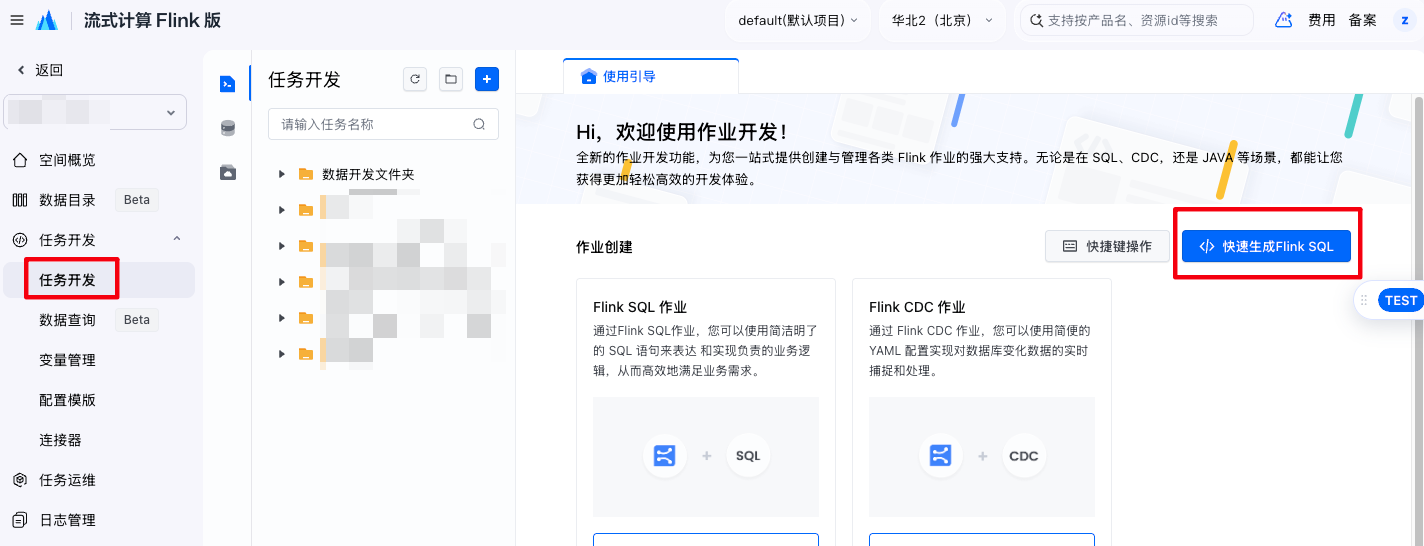Click the 快速生成Flink SQL button
The width and height of the screenshot is (1424, 546).
coord(1266,246)
